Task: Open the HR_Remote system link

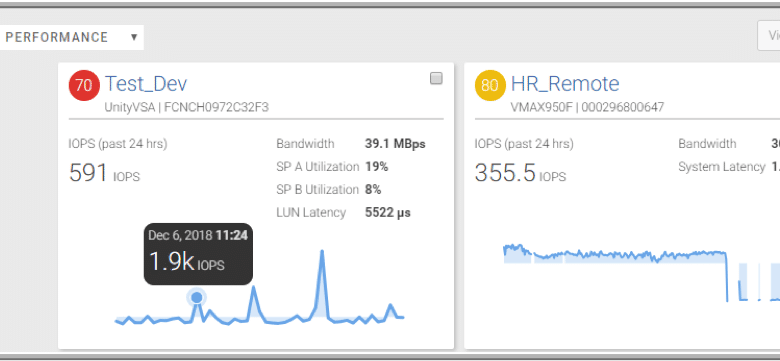Action: 565,84
